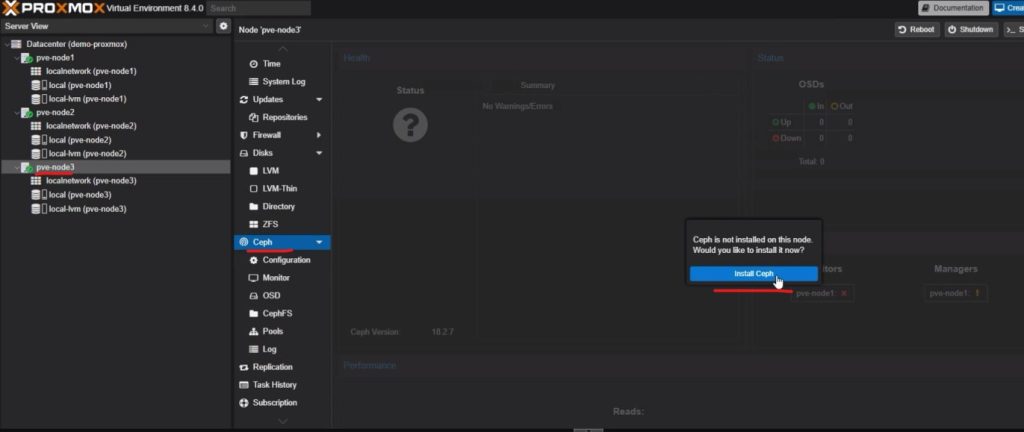This screenshot has width=1024, height=432.
Task: Click localnetwork (pve-node2) grid icon
Action: coord(36,126)
